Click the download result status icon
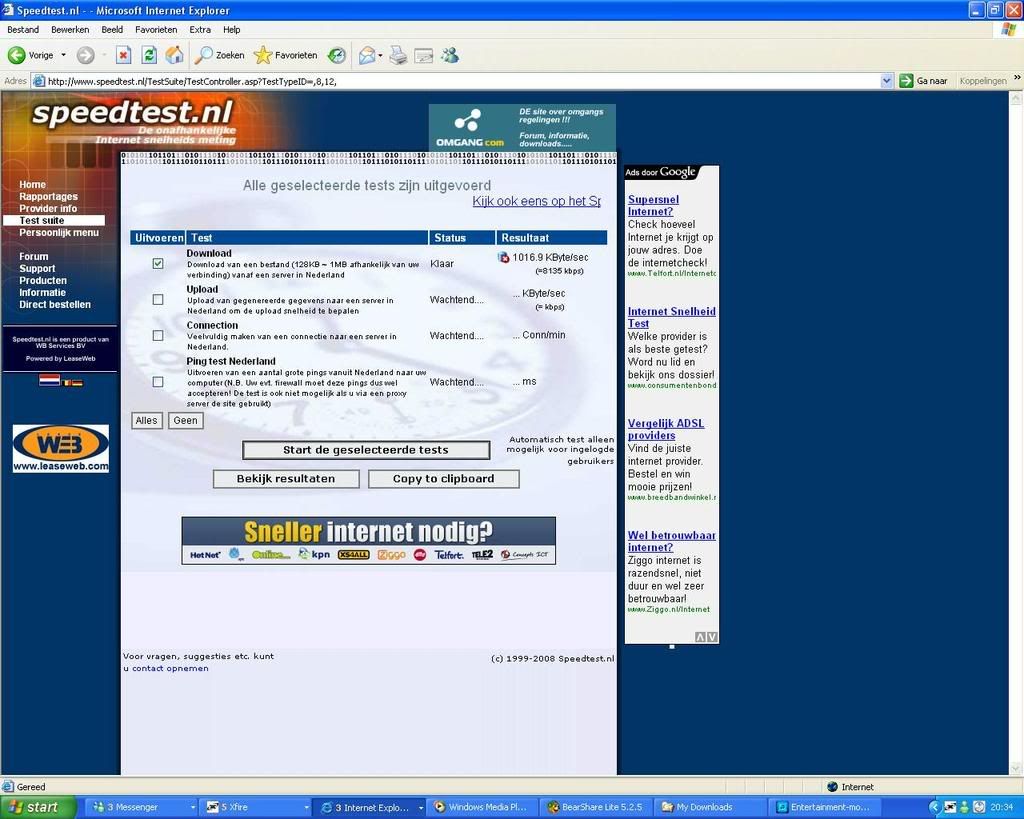1024x819 pixels. pos(504,257)
